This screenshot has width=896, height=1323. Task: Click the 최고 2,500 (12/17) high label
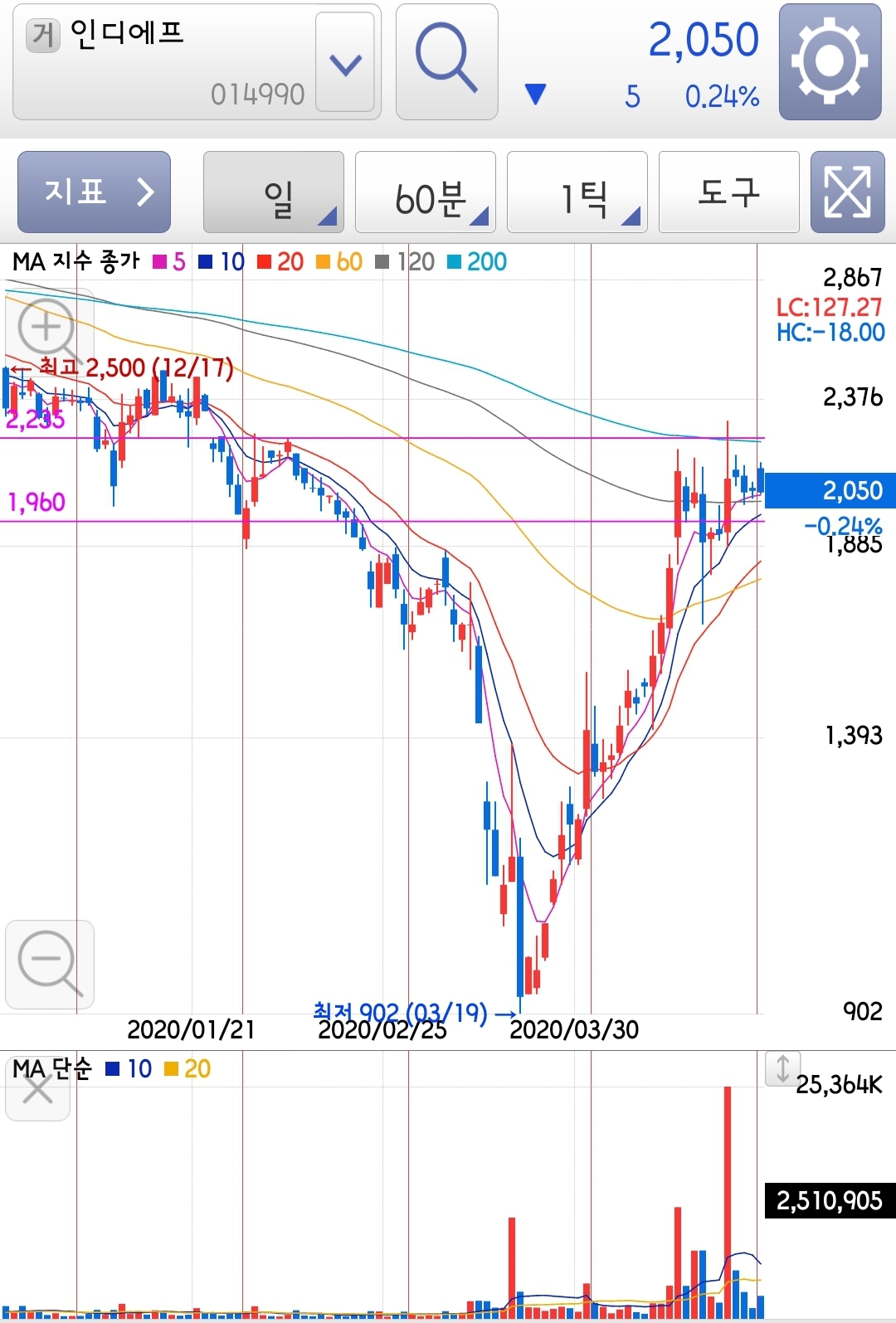[x=121, y=367]
